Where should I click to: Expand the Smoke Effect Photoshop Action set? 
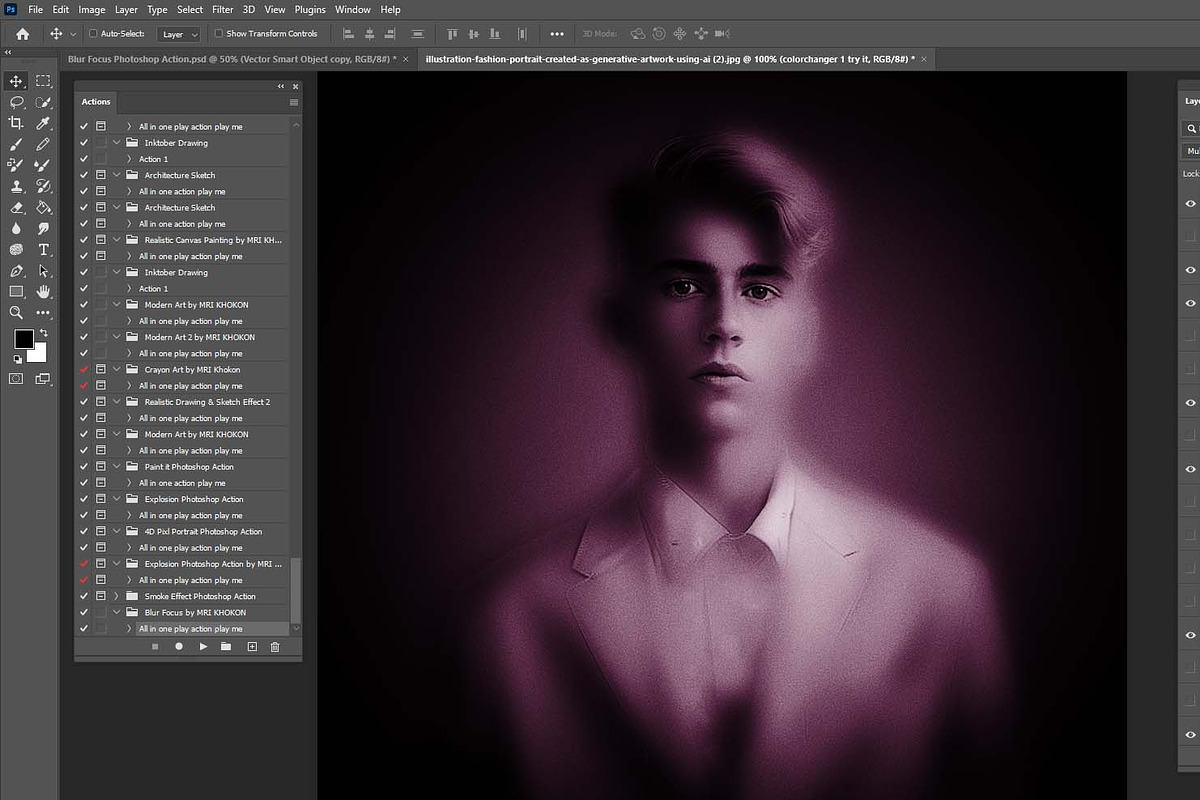117,596
